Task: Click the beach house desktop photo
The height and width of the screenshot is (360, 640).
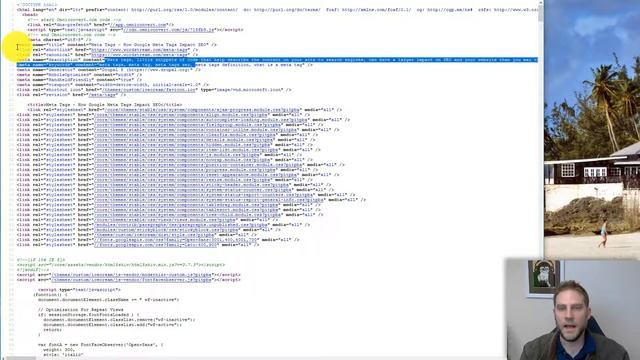Action: [592, 129]
